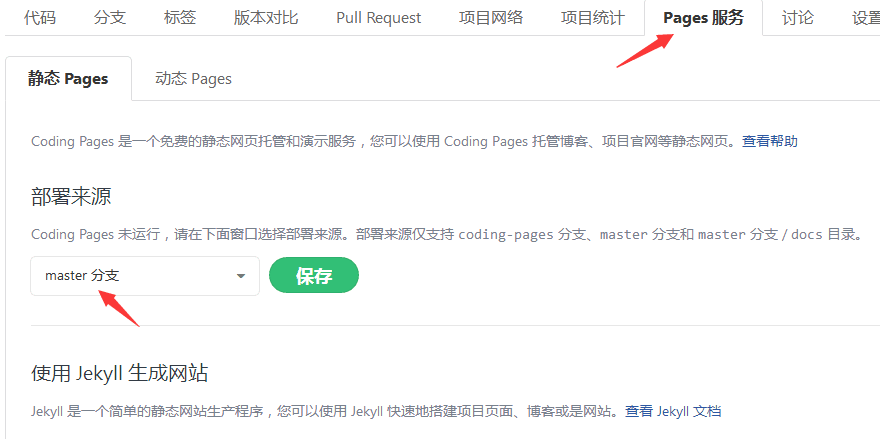This screenshot has height=439, width=880.
Task: Select the 静态 Pages sub-tab
Action: [68, 79]
